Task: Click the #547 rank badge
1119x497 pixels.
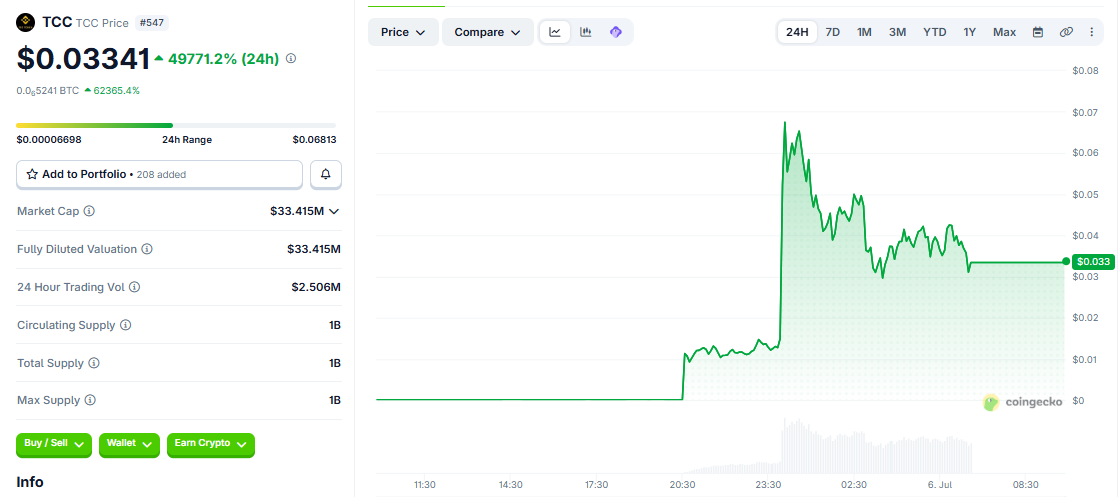Action: pyautogui.click(x=151, y=23)
